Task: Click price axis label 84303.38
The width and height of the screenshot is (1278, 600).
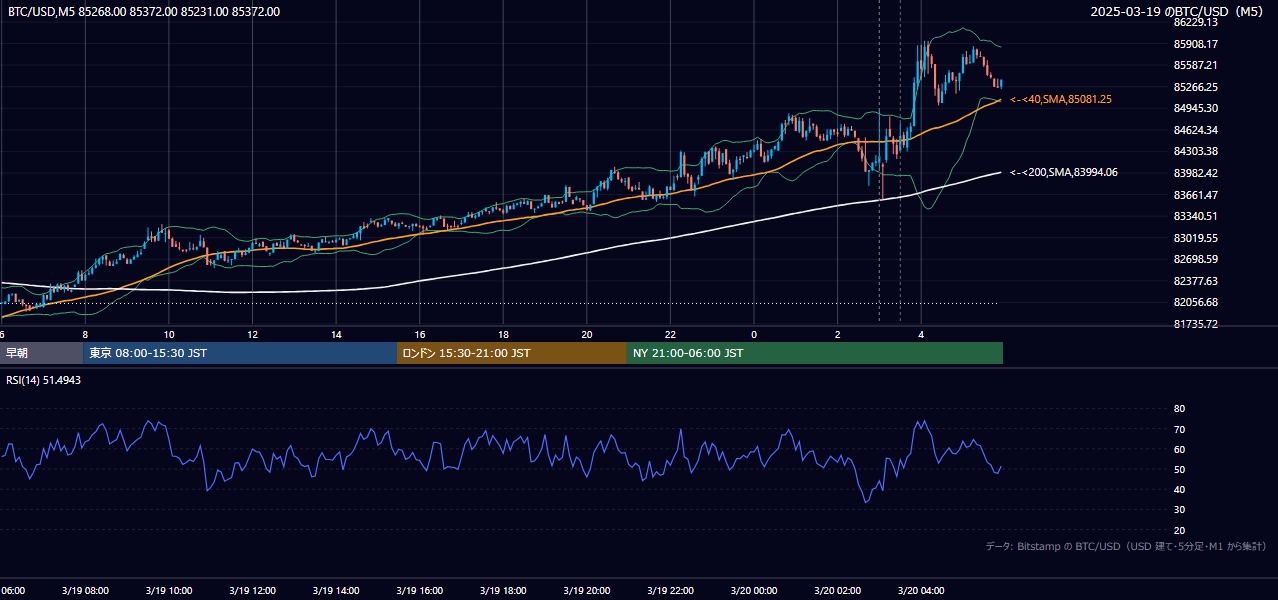Action: point(1196,151)
